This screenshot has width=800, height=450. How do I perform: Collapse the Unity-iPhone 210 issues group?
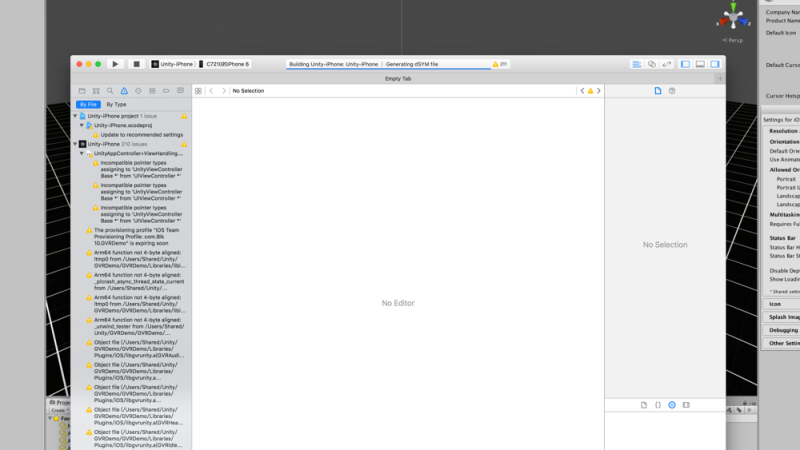click(x=76, y=144)
